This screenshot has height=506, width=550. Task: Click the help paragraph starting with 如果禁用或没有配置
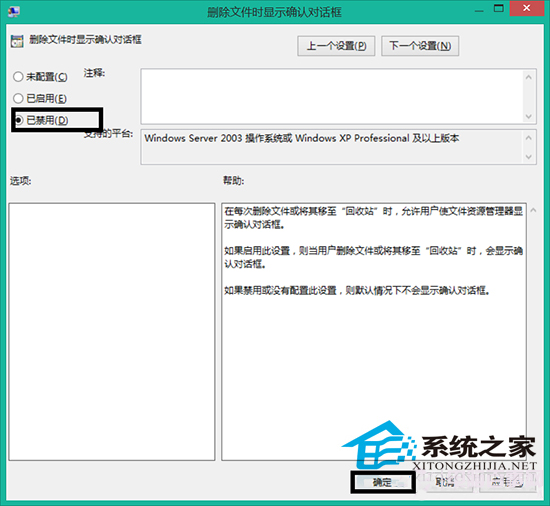[357, 290]
